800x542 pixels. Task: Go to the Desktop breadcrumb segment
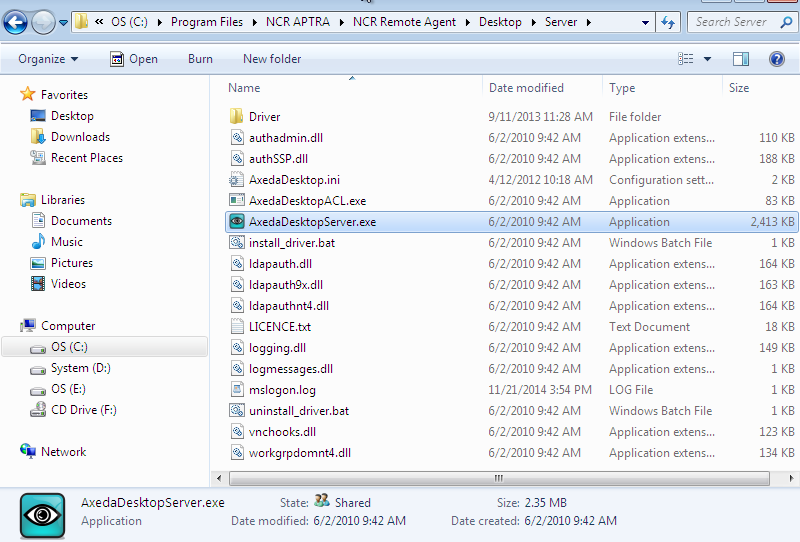click(500, 22)
